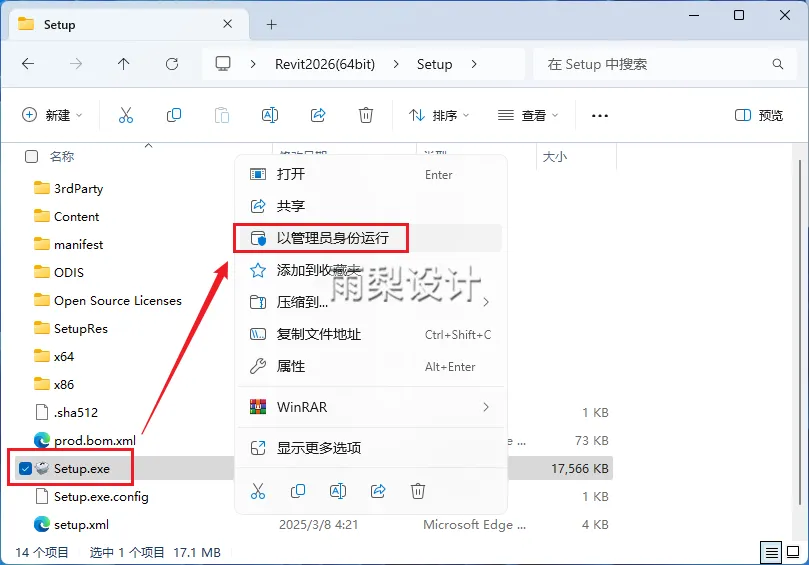Open the 新建 dropdown
Image resolution: width=809 pixels, height=565 pixels.
tap(52, 115)
